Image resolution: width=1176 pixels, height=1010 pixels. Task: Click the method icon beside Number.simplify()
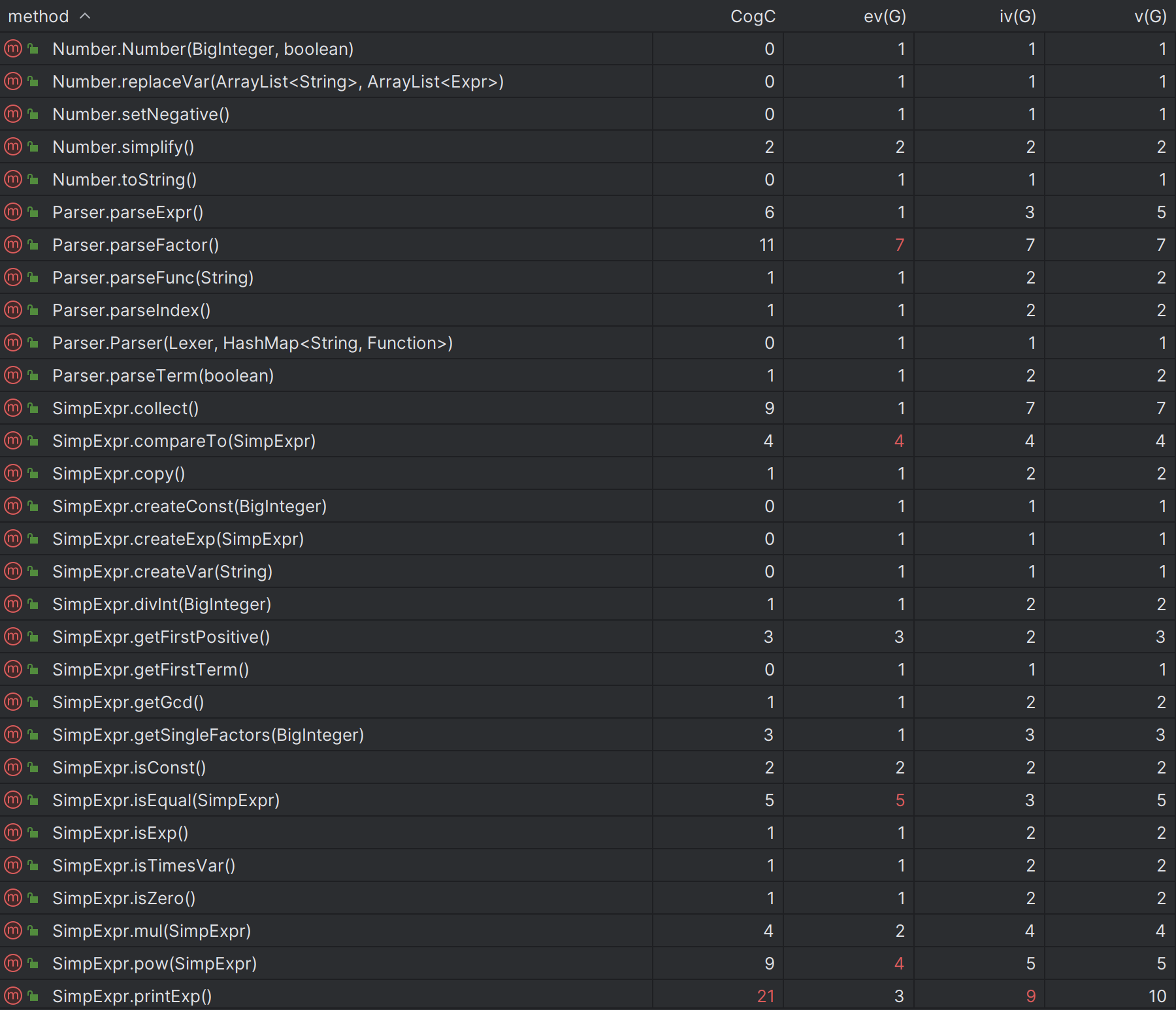click(13, 146)
